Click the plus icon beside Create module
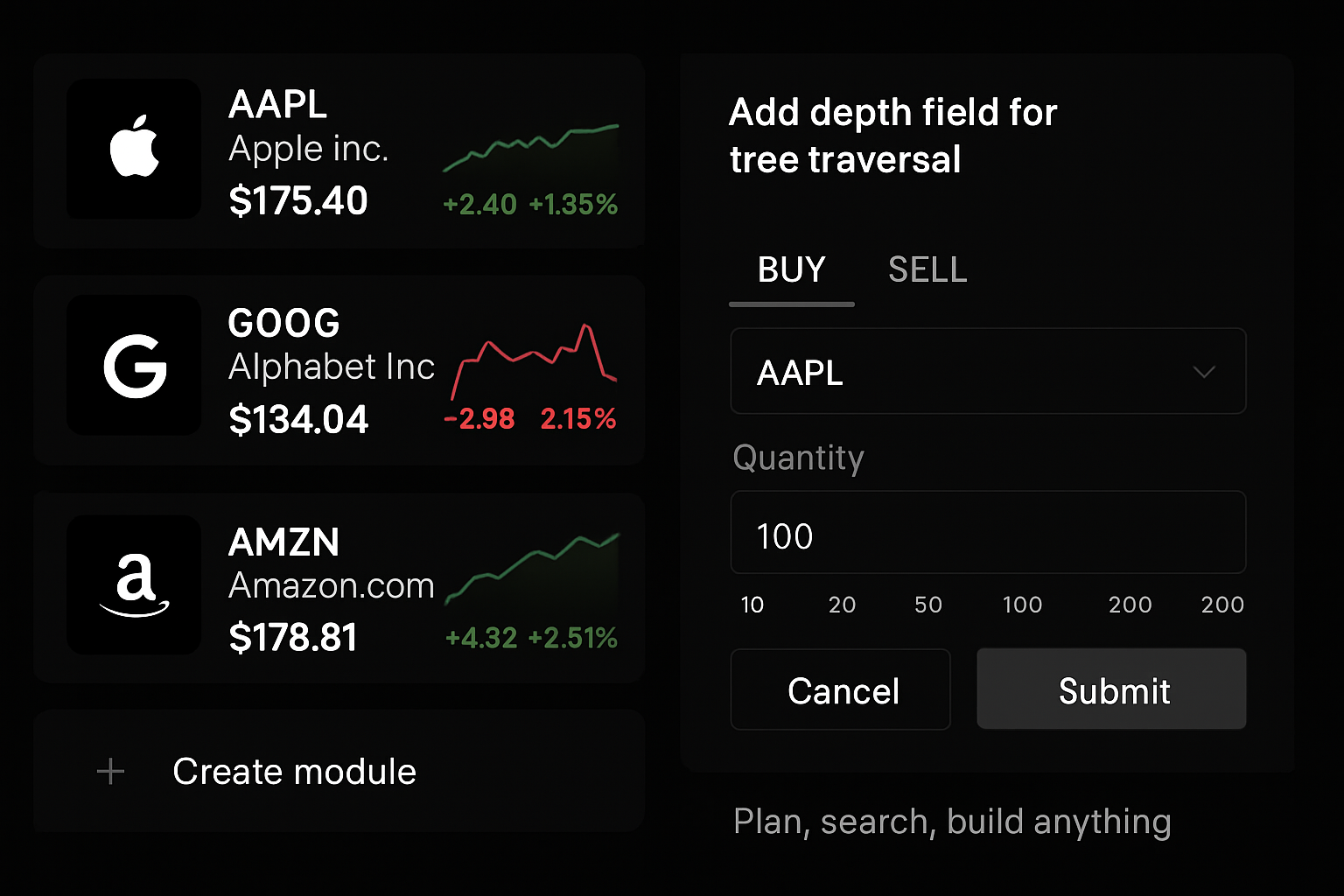1344x896 pixels. [110, 772]
